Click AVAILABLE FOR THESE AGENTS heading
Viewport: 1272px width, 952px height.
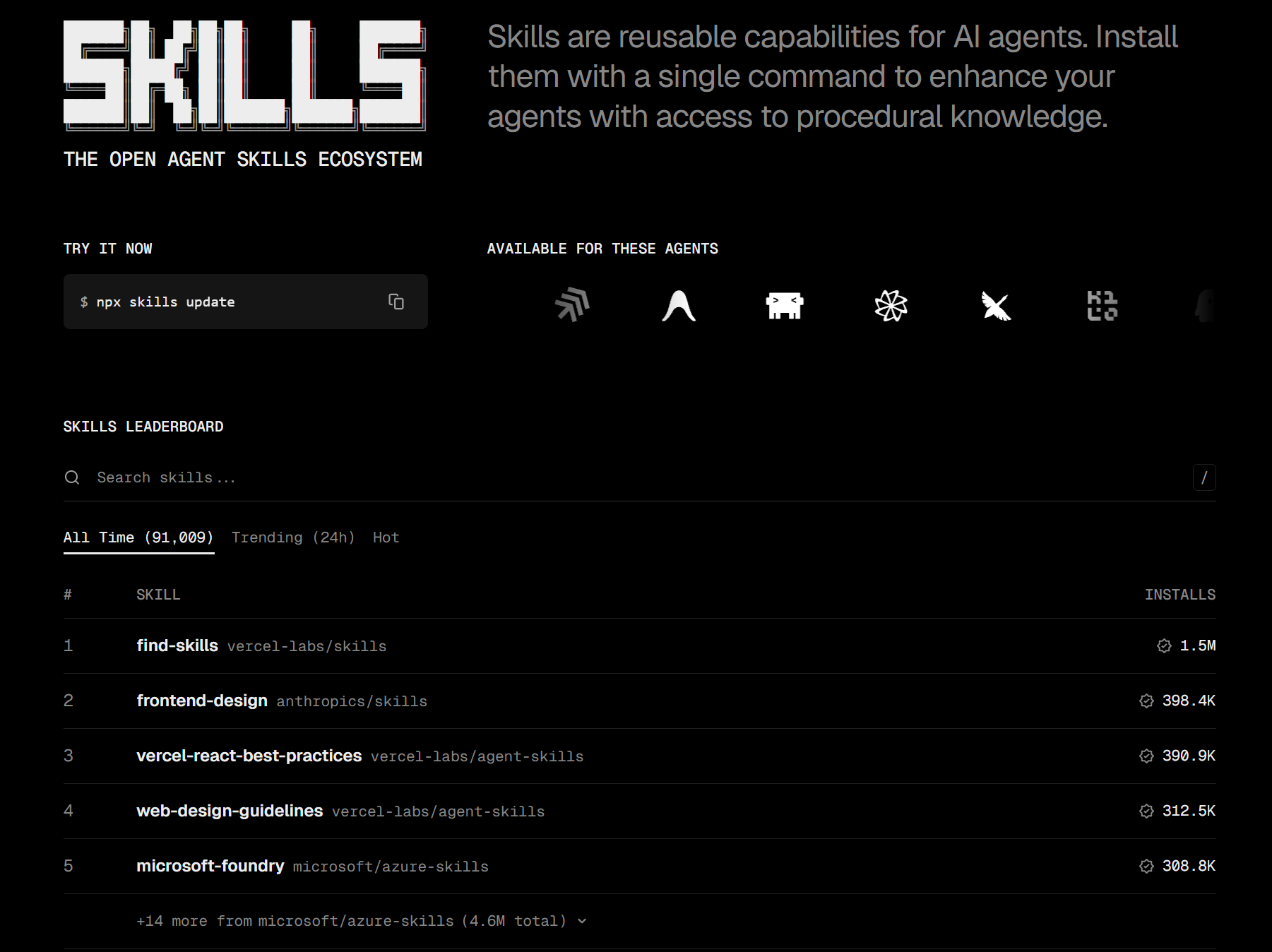[x=602, y=249]
